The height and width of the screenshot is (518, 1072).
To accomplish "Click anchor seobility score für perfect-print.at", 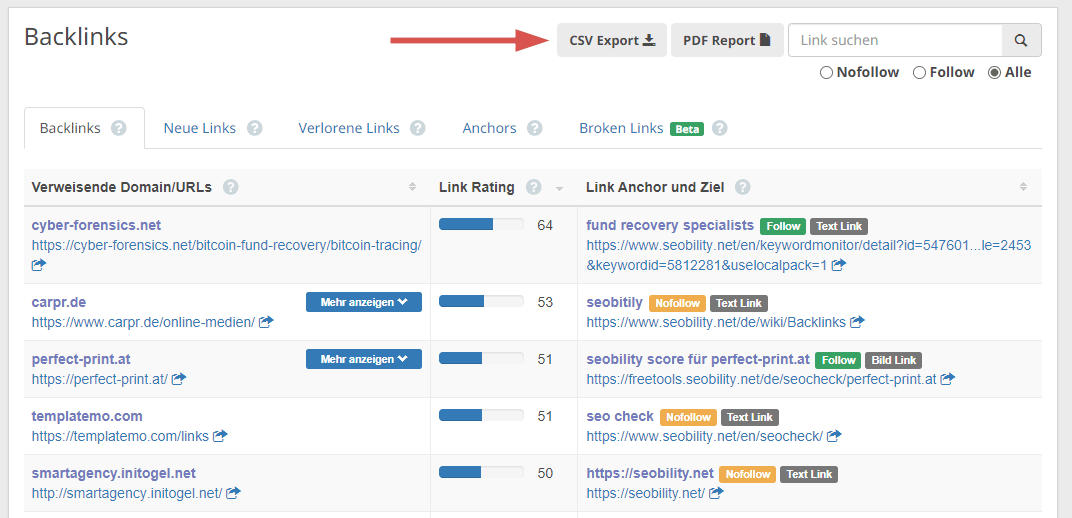I will 698,359.
